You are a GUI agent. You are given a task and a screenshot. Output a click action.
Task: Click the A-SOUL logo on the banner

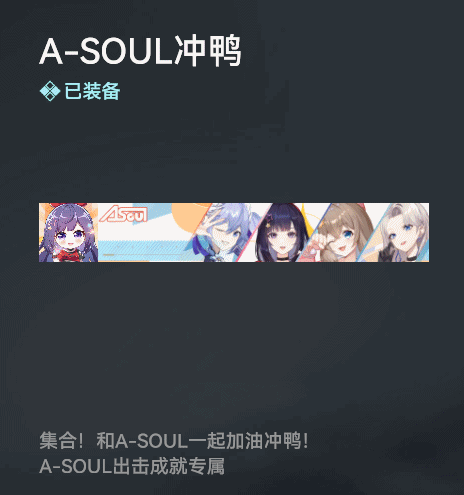124,214
